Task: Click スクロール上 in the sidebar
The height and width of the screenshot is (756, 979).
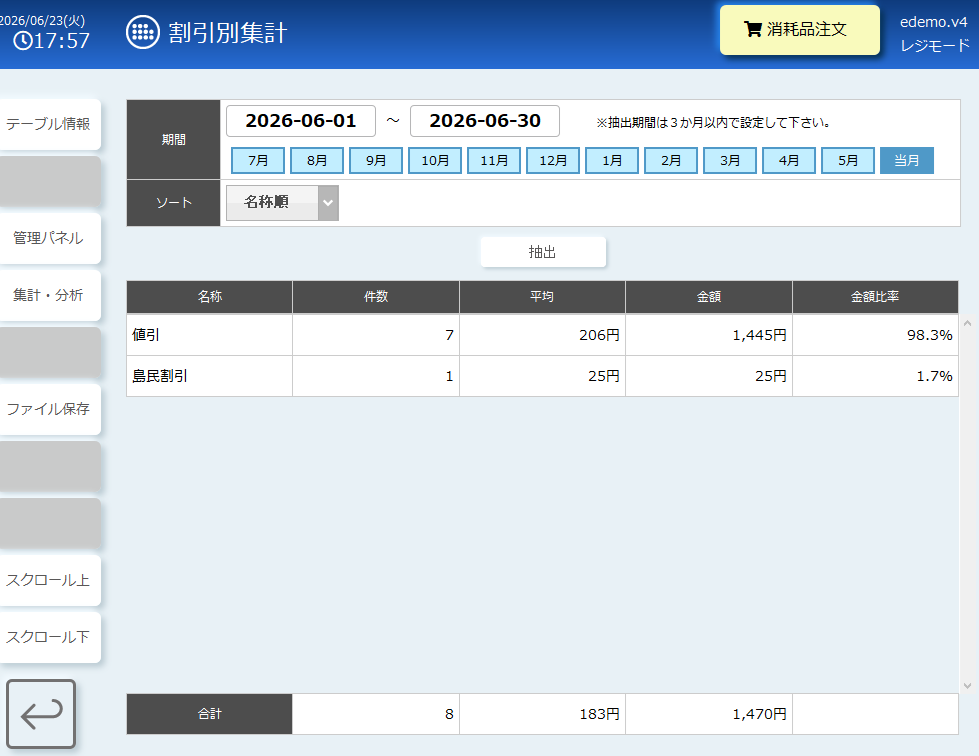Action: coord(49,580)
